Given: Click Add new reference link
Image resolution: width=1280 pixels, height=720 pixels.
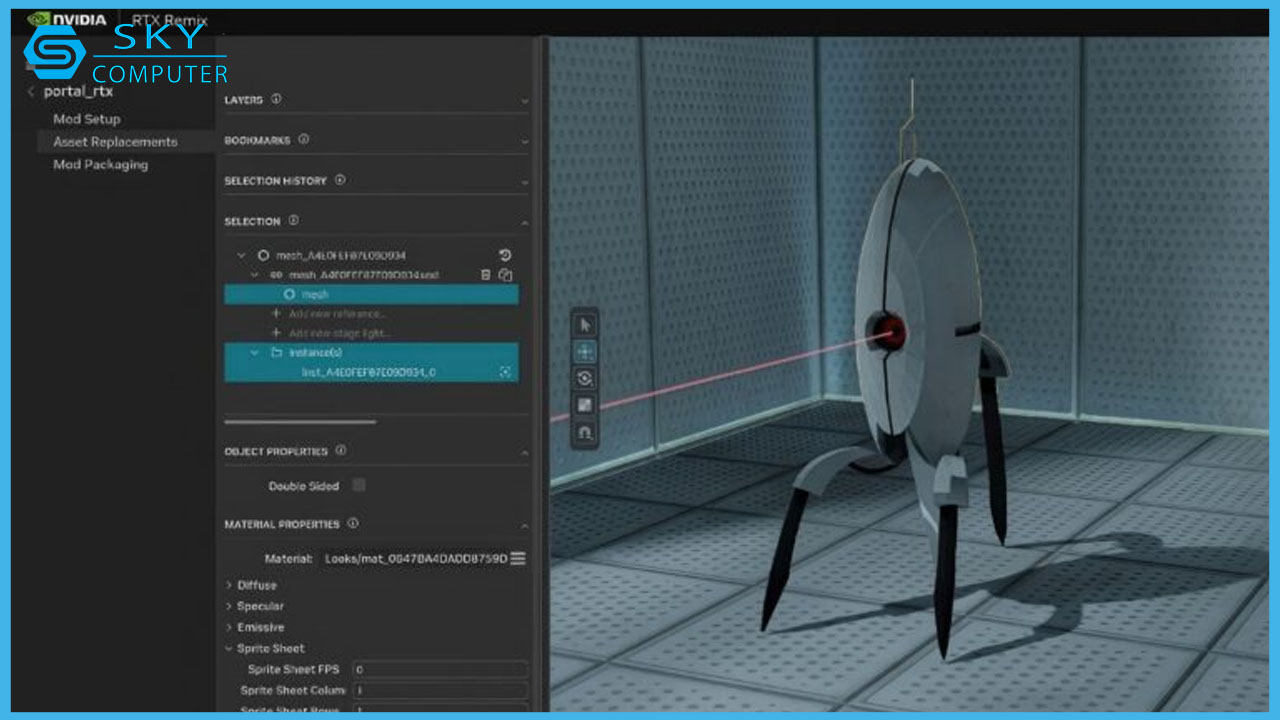Looking at the screenshot, I should click(x=336, y=313).
